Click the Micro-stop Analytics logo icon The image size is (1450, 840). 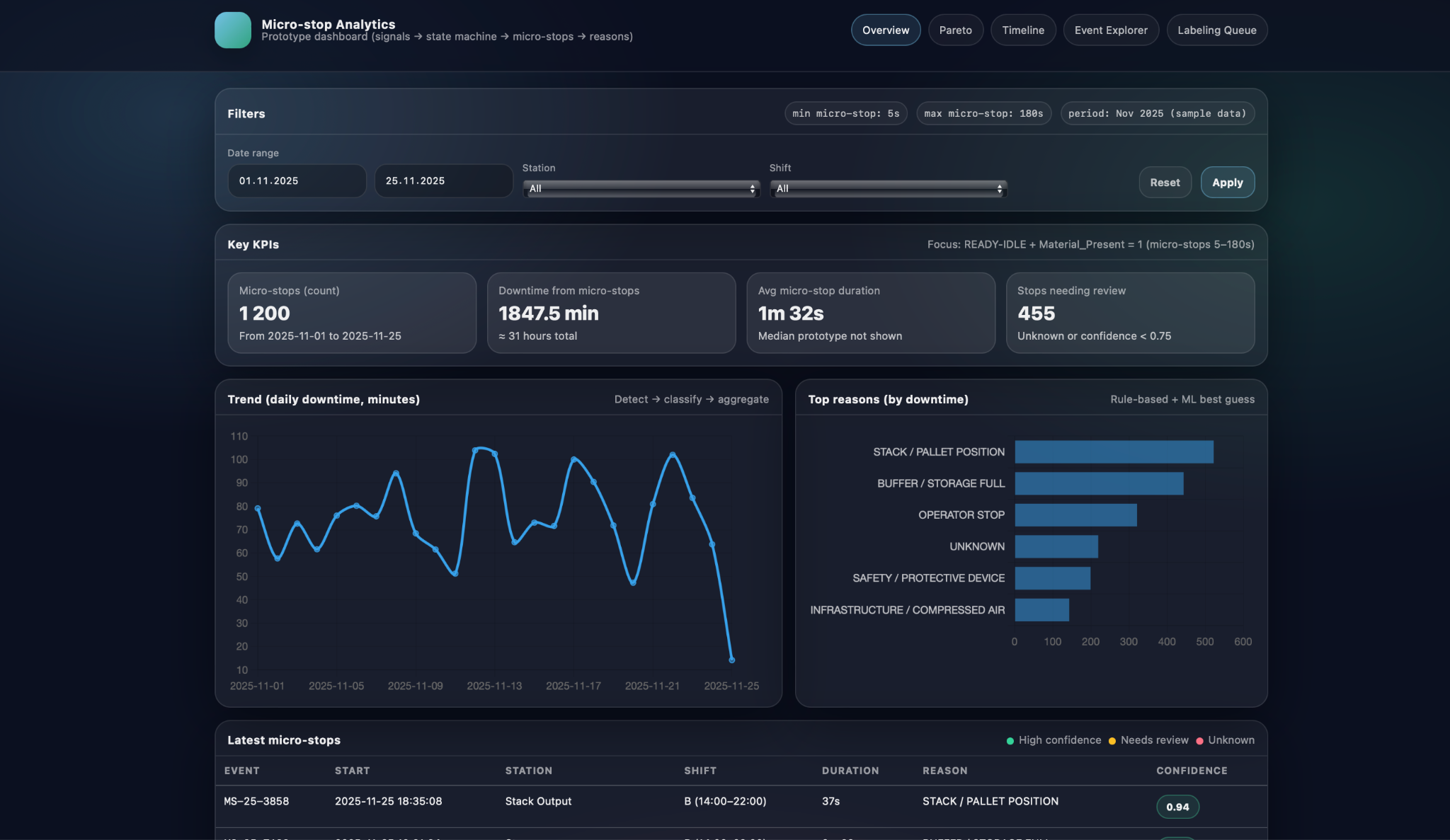pyautogui.click(x=232, y=30)
